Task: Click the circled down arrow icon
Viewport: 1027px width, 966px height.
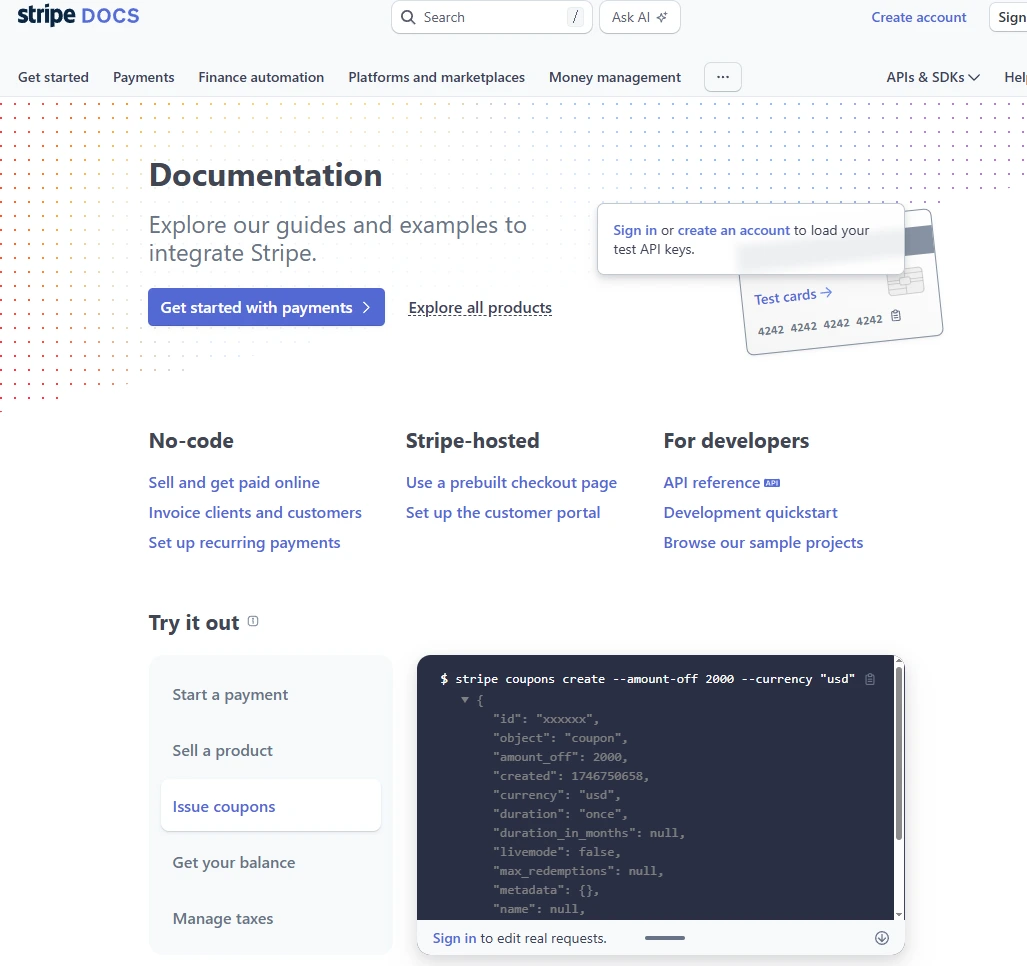Action: (882, 938)
